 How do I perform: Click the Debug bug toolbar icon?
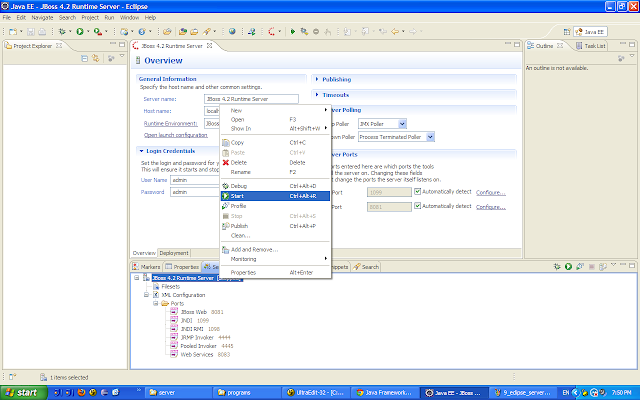[x=62, y=31]
